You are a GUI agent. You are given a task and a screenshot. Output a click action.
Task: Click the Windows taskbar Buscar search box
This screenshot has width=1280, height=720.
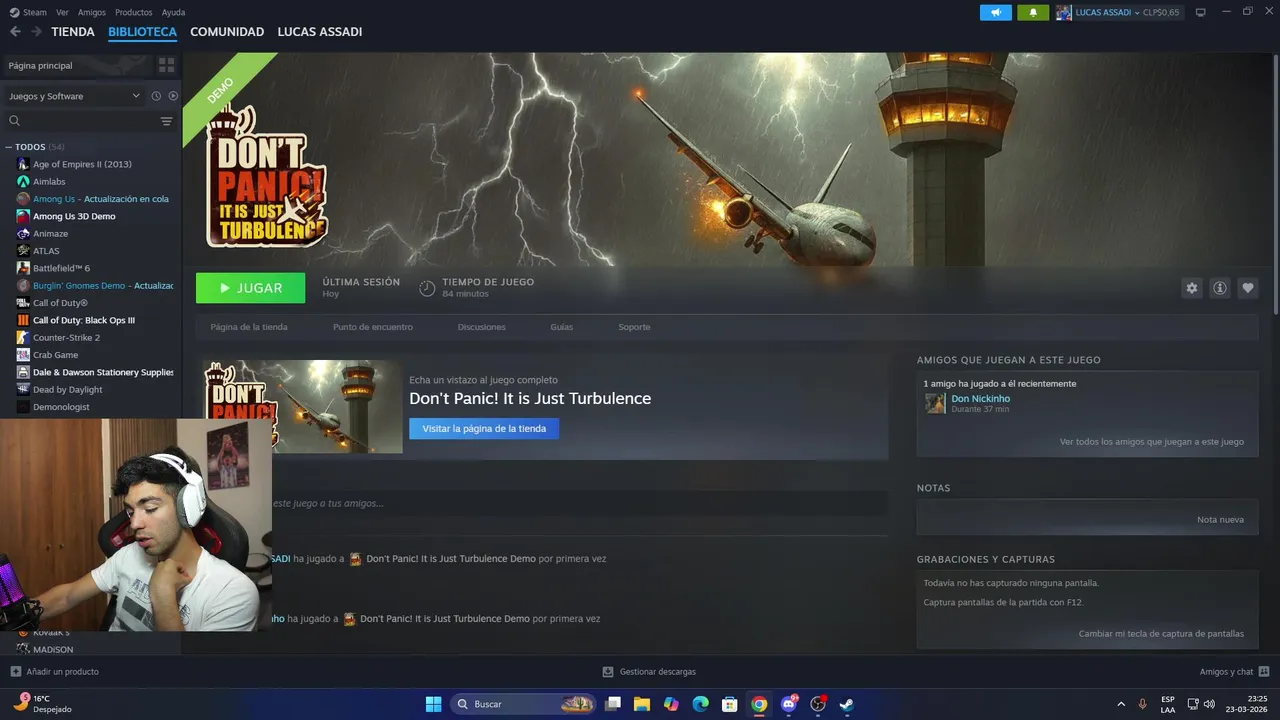click(x=525, y=704)
